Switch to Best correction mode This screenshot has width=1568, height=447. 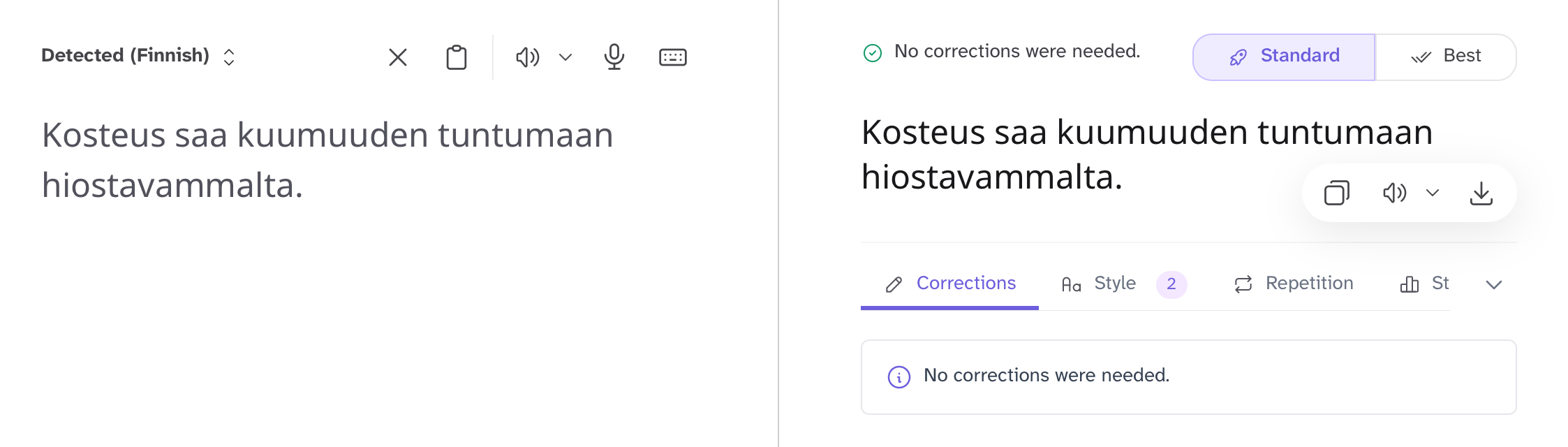click(1446, 57)
